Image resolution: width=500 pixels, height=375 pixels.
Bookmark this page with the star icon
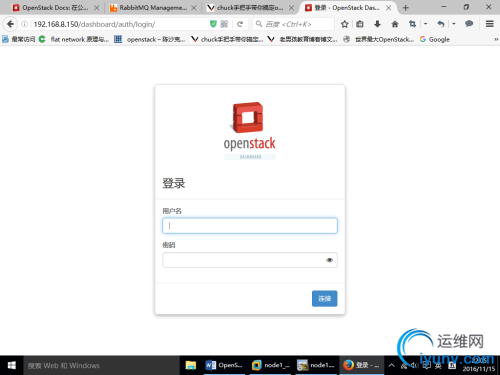(345, 24)
